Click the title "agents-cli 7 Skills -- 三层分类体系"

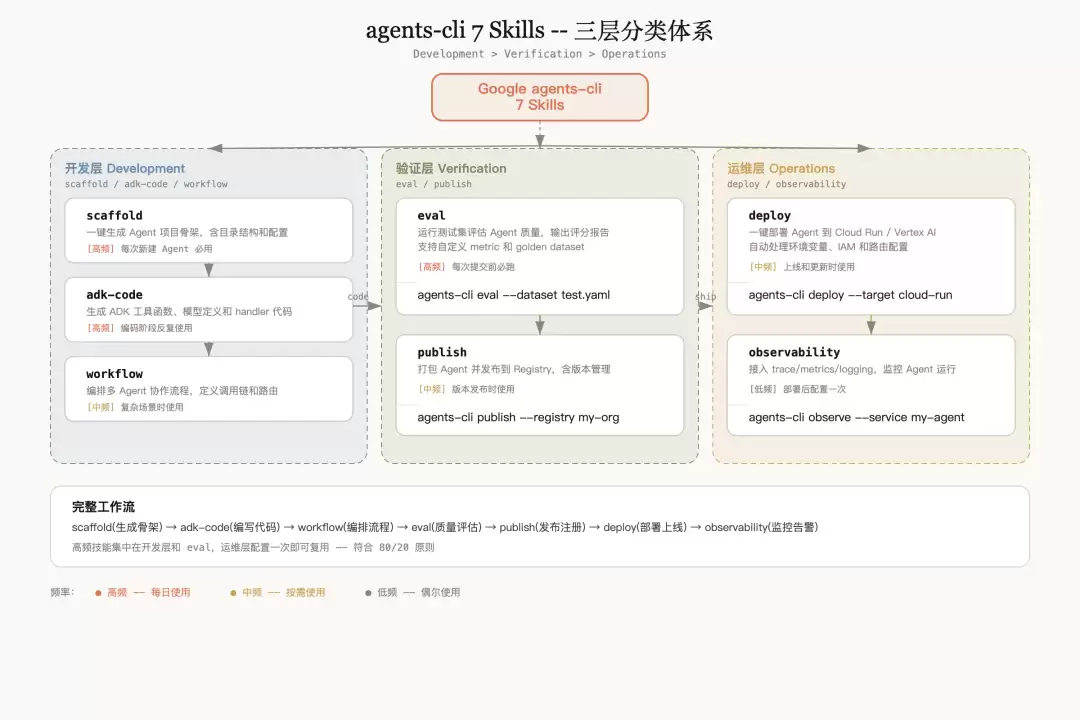pos(539,30)
